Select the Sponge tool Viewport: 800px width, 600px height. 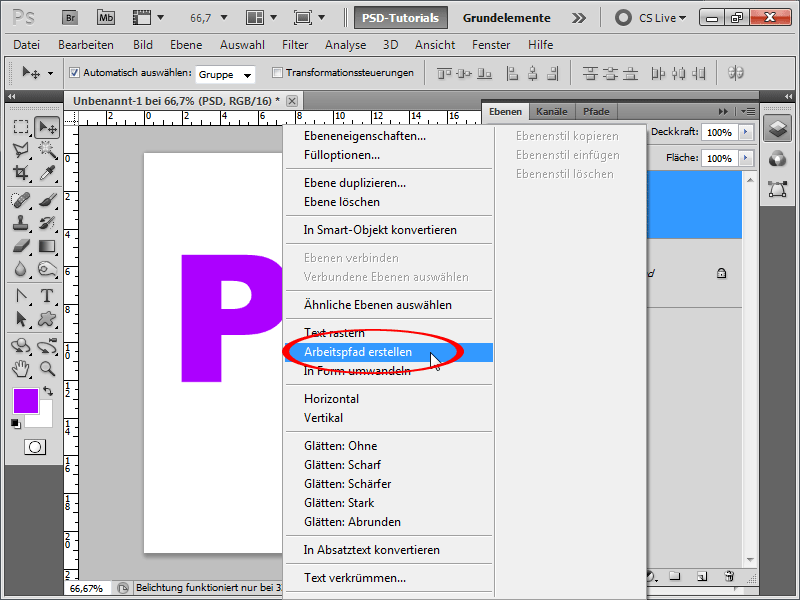coord(47,269)
